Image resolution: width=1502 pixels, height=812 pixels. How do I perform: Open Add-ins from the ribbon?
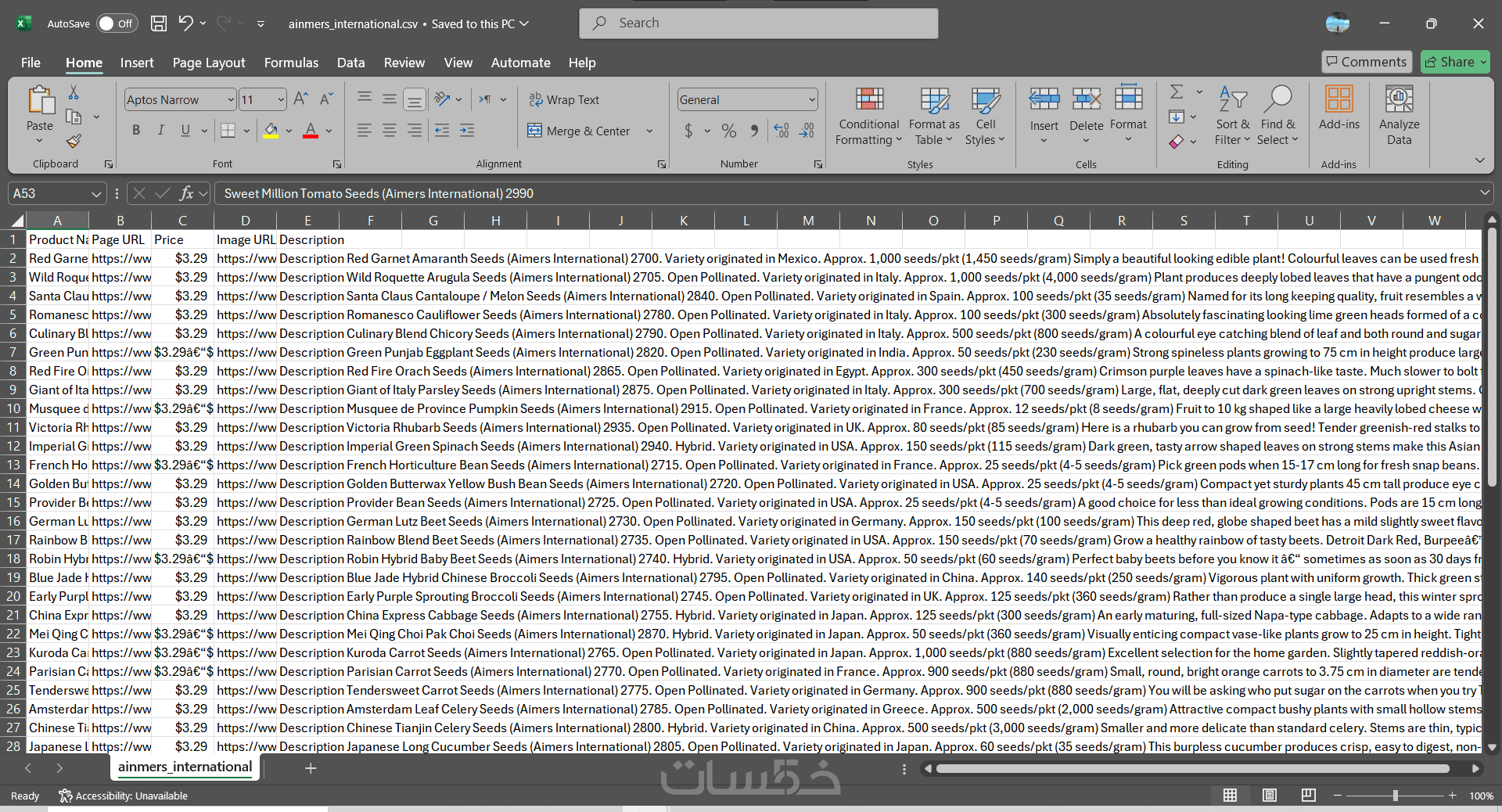[x=1339, y=108]
